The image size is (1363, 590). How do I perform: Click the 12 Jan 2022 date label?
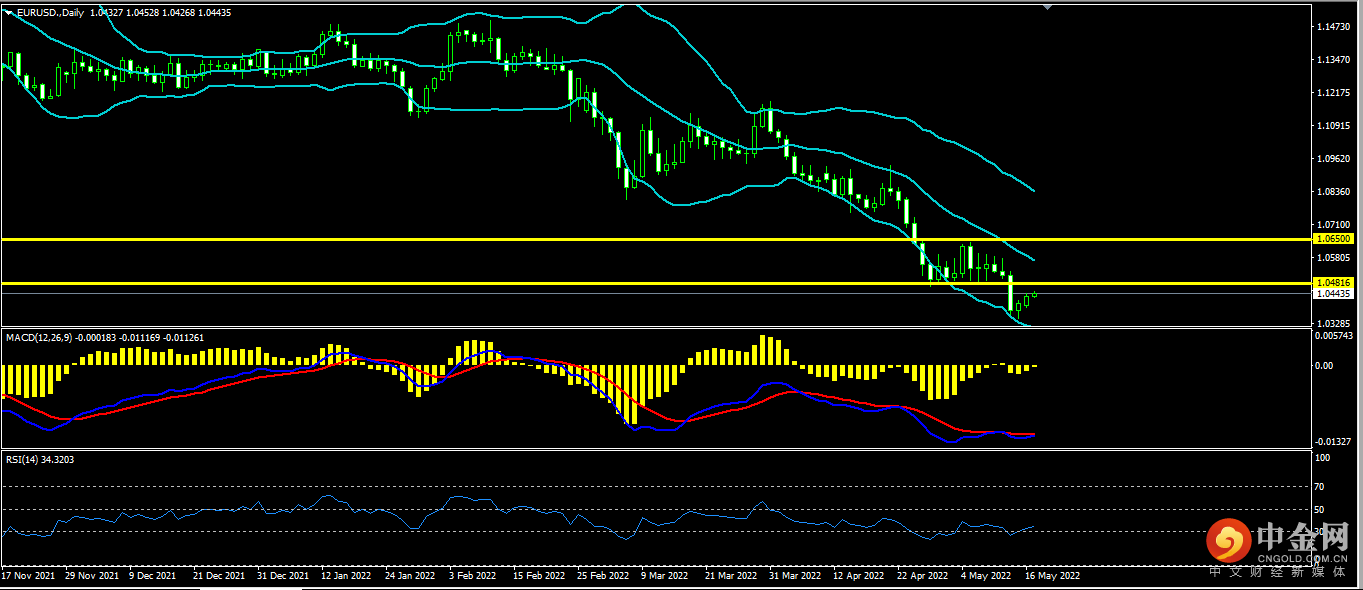pyautogui.click(x=347, y=576)
